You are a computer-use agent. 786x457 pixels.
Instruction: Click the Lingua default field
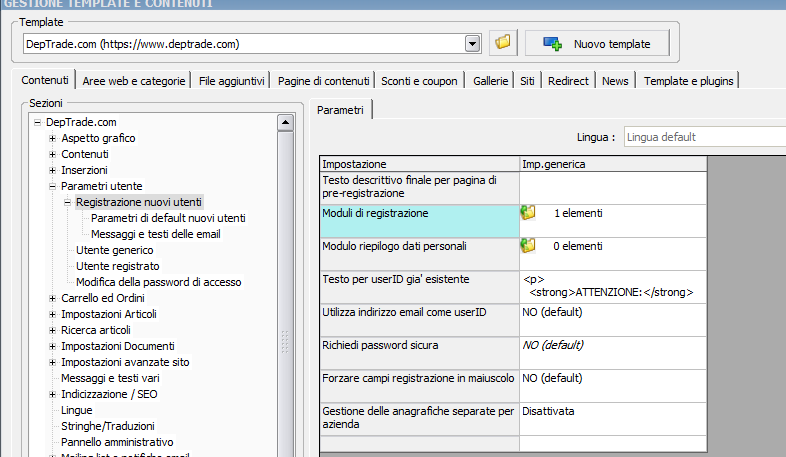click(705, 137)
